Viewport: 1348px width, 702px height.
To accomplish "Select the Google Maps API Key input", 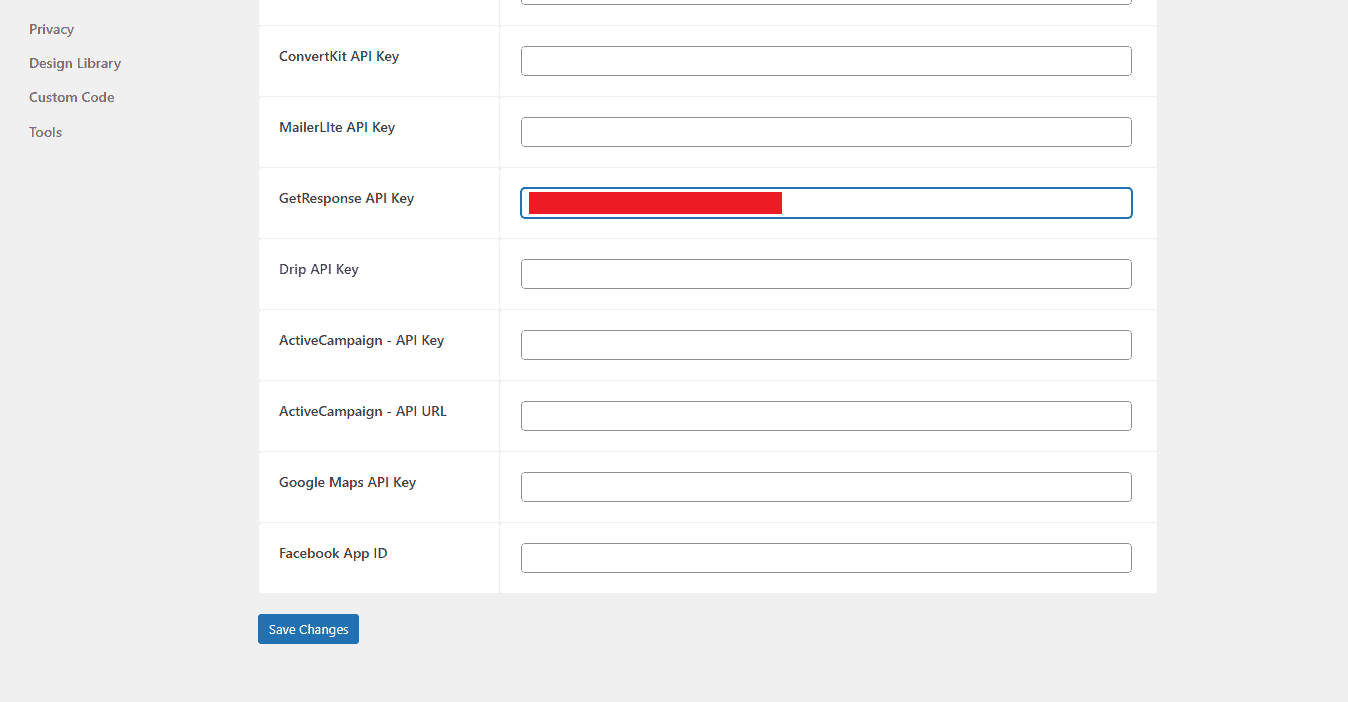I will (826, 487).
